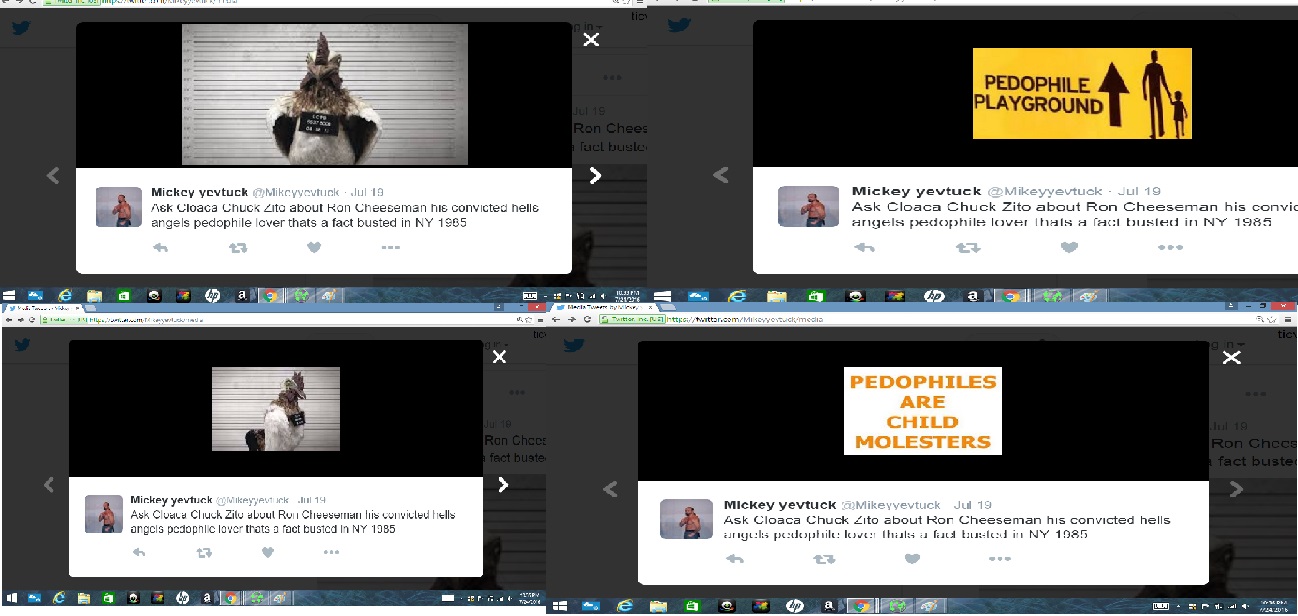Like the Child Molesters image tweet

point(912,559)
